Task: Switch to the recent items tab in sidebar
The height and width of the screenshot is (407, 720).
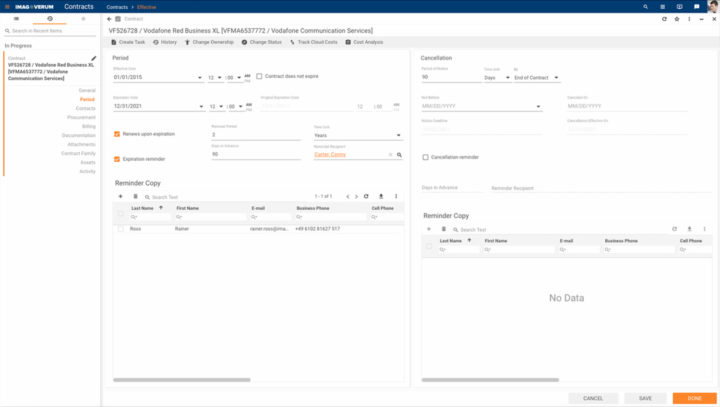Action: (50, 19)
